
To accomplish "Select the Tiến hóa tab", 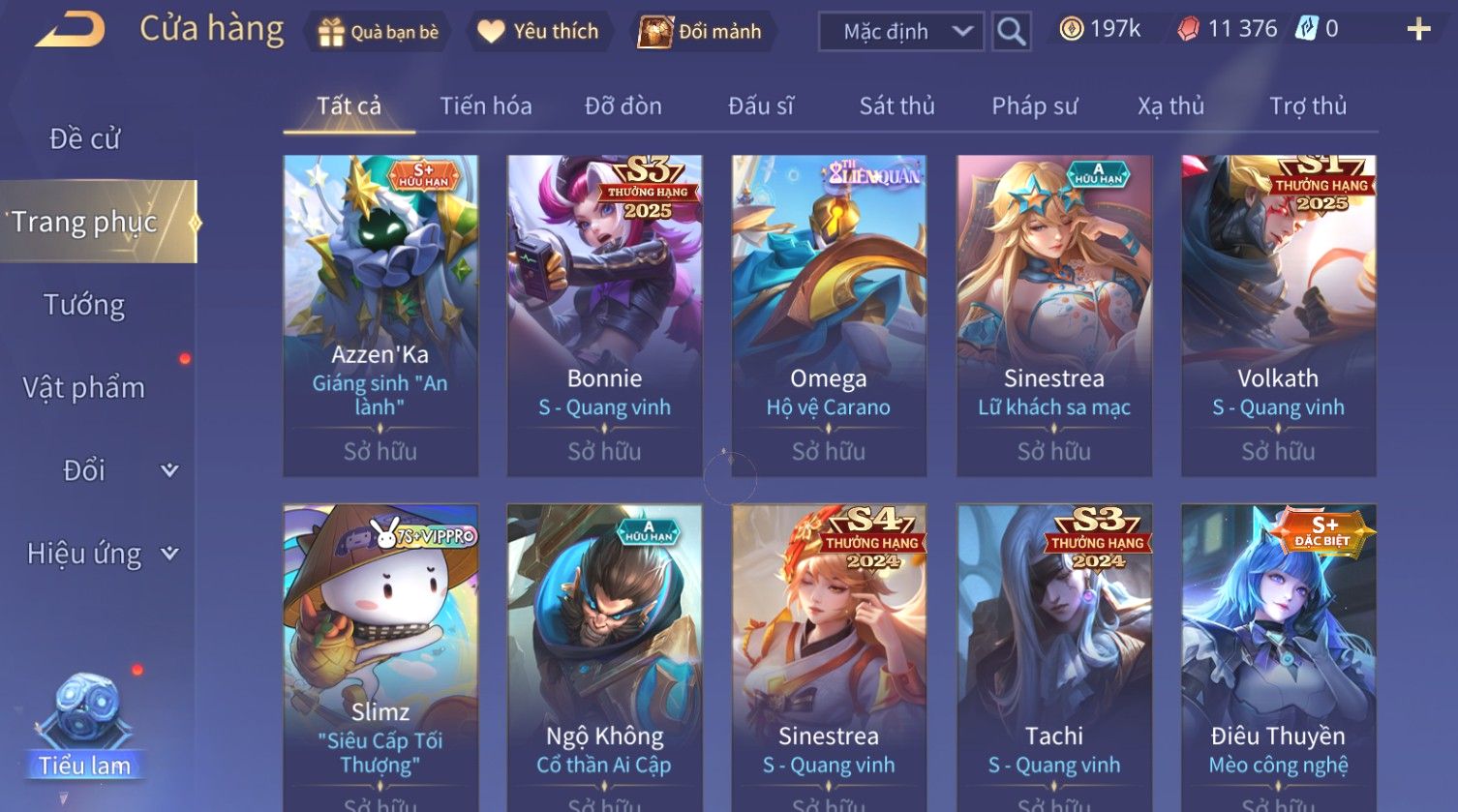I will 485,105.
